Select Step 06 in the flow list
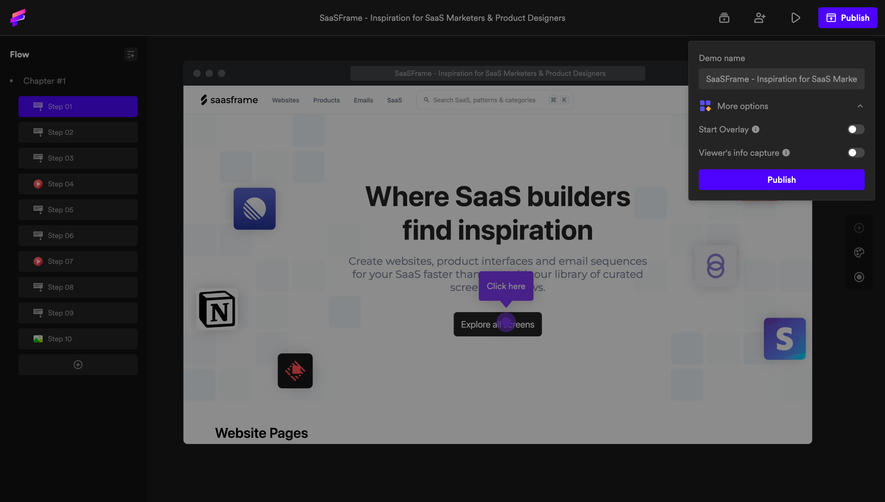885x502 pixels. point(78,235)
